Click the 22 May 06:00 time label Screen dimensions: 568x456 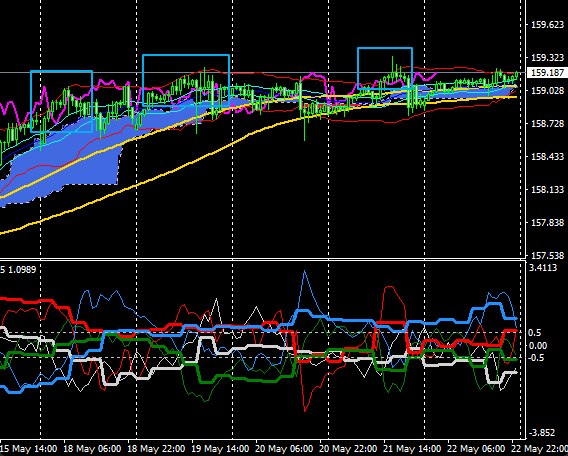476,449
